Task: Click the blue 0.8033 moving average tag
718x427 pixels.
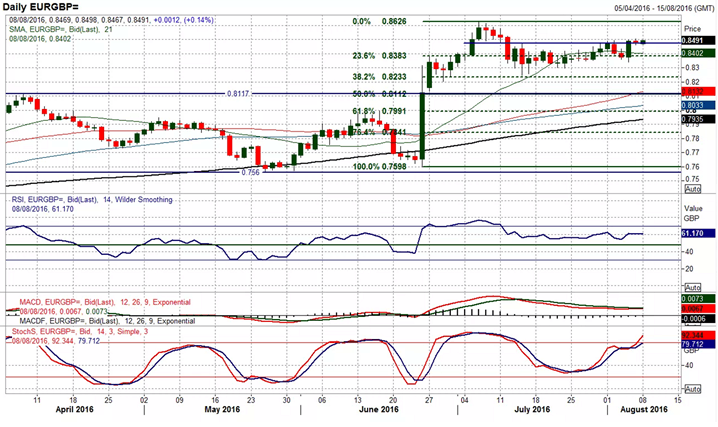Action: click(692, 104)
